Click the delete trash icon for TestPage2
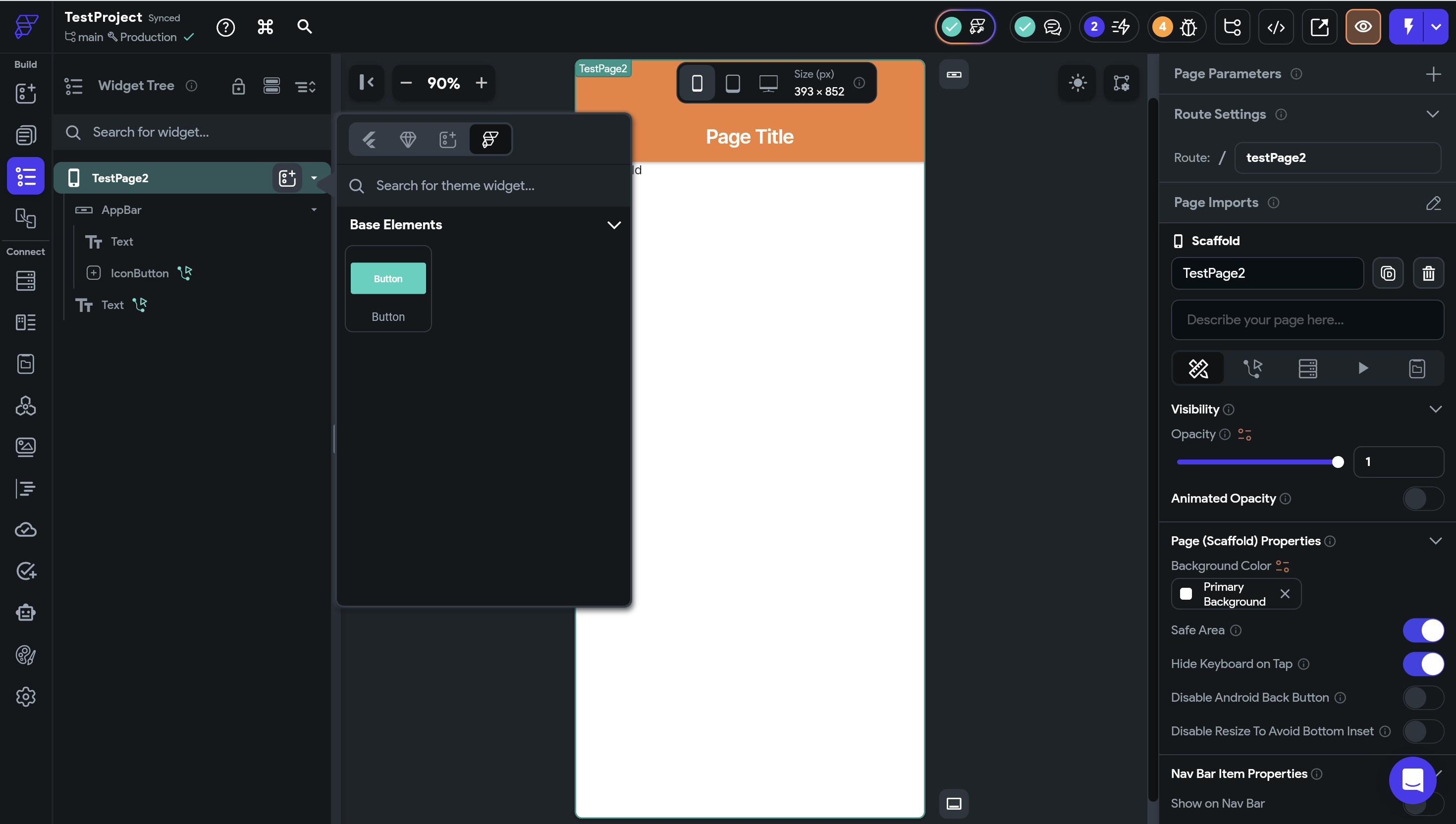 pyautogui.click(x=1428, y=273)
